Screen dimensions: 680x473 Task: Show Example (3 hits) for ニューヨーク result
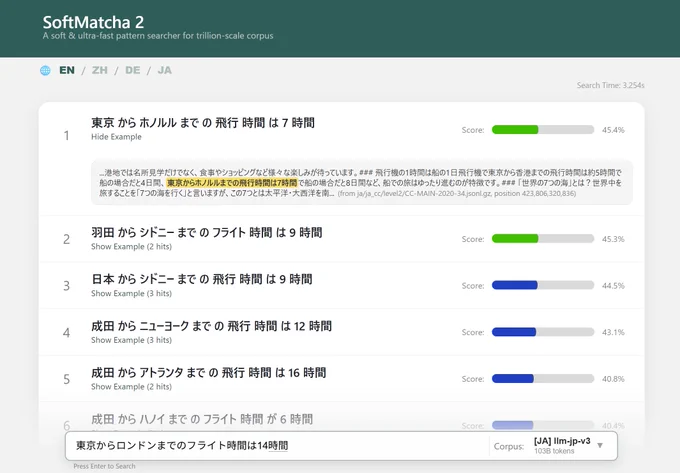point(131,340)
